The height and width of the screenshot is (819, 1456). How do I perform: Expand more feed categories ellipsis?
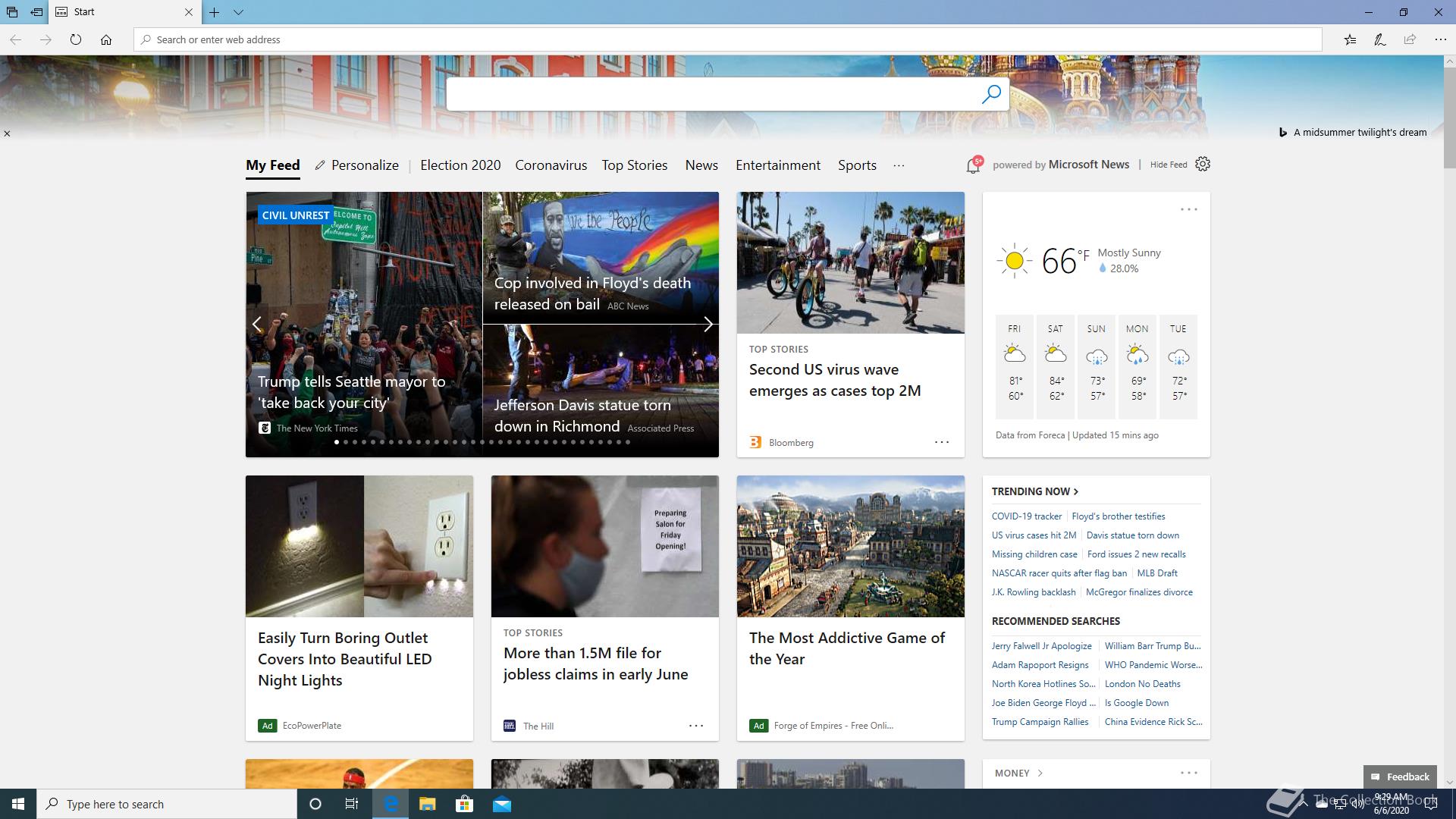pyautogui.click(x=899, y=165)
